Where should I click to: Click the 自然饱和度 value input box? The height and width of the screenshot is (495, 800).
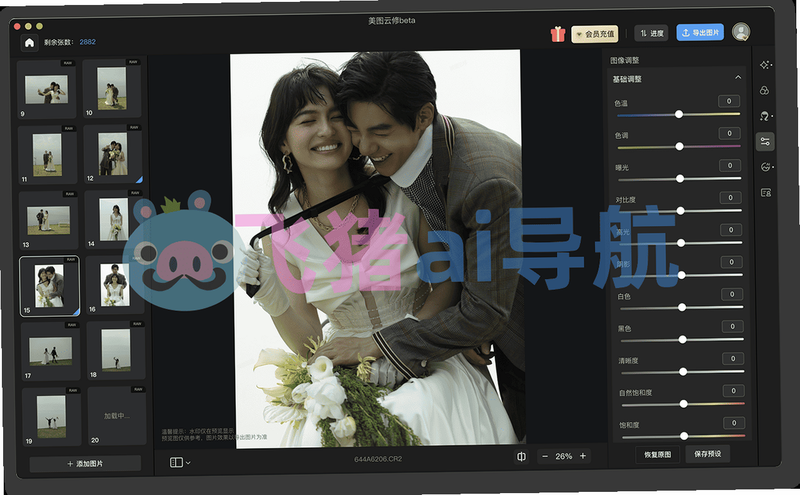(733, 390)
